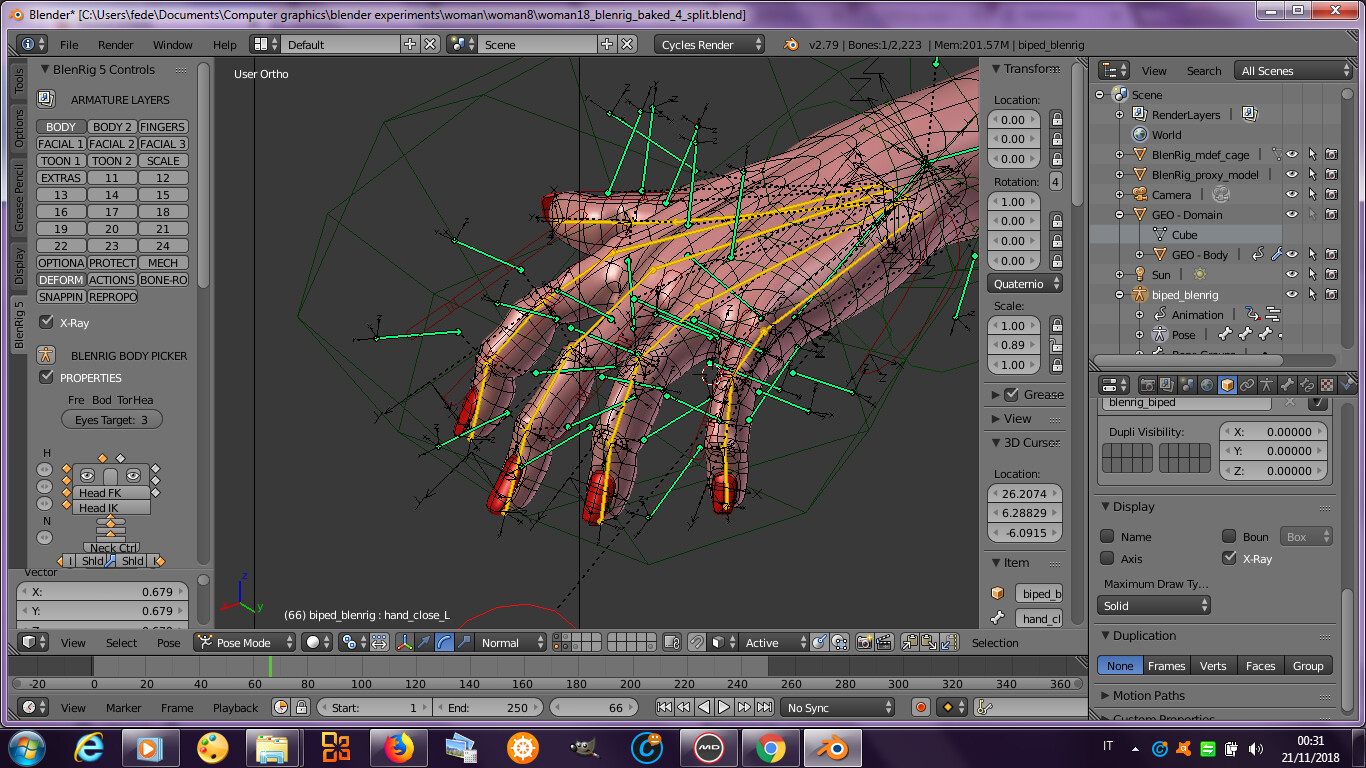Play animation forward in timeline
Screen dimensions: 1366x768
point(724,707)
